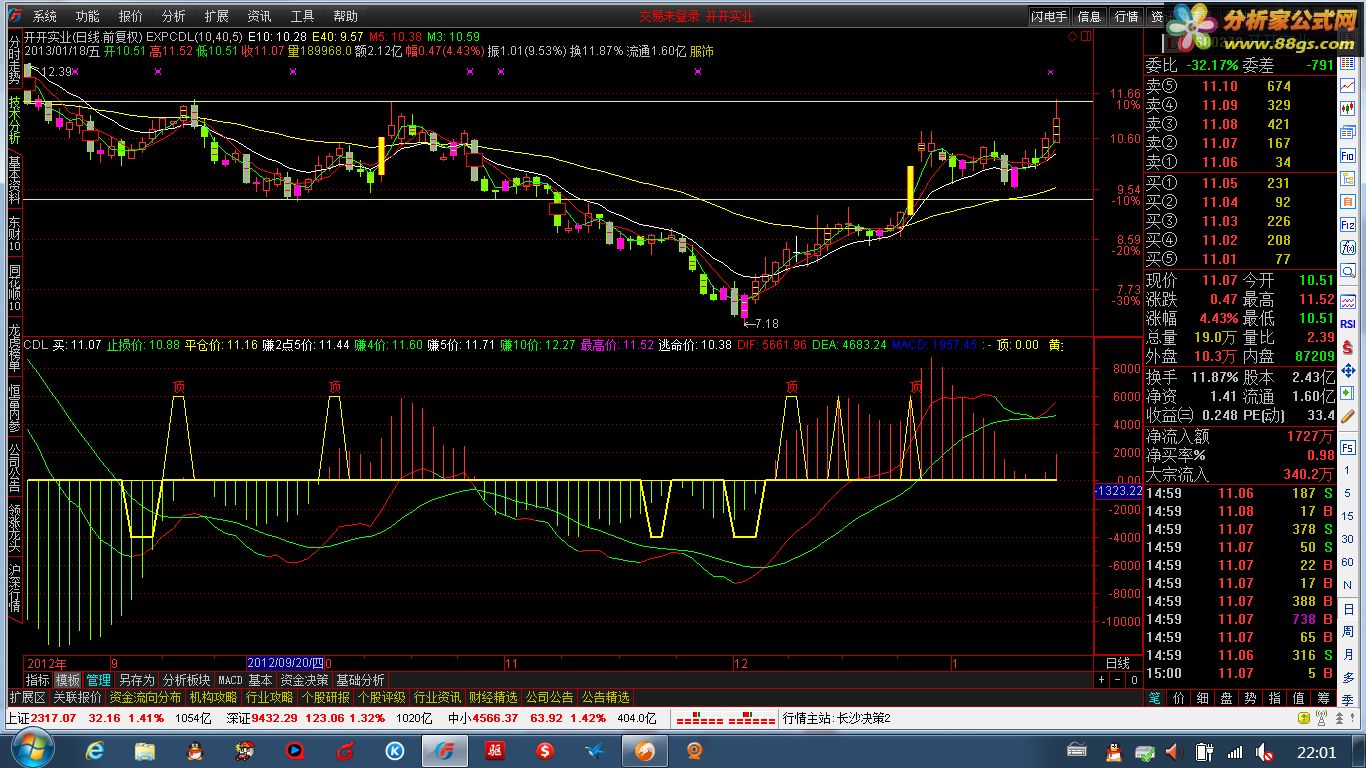
Task: Select the 5-minute period
Action: coord(1348,493)
